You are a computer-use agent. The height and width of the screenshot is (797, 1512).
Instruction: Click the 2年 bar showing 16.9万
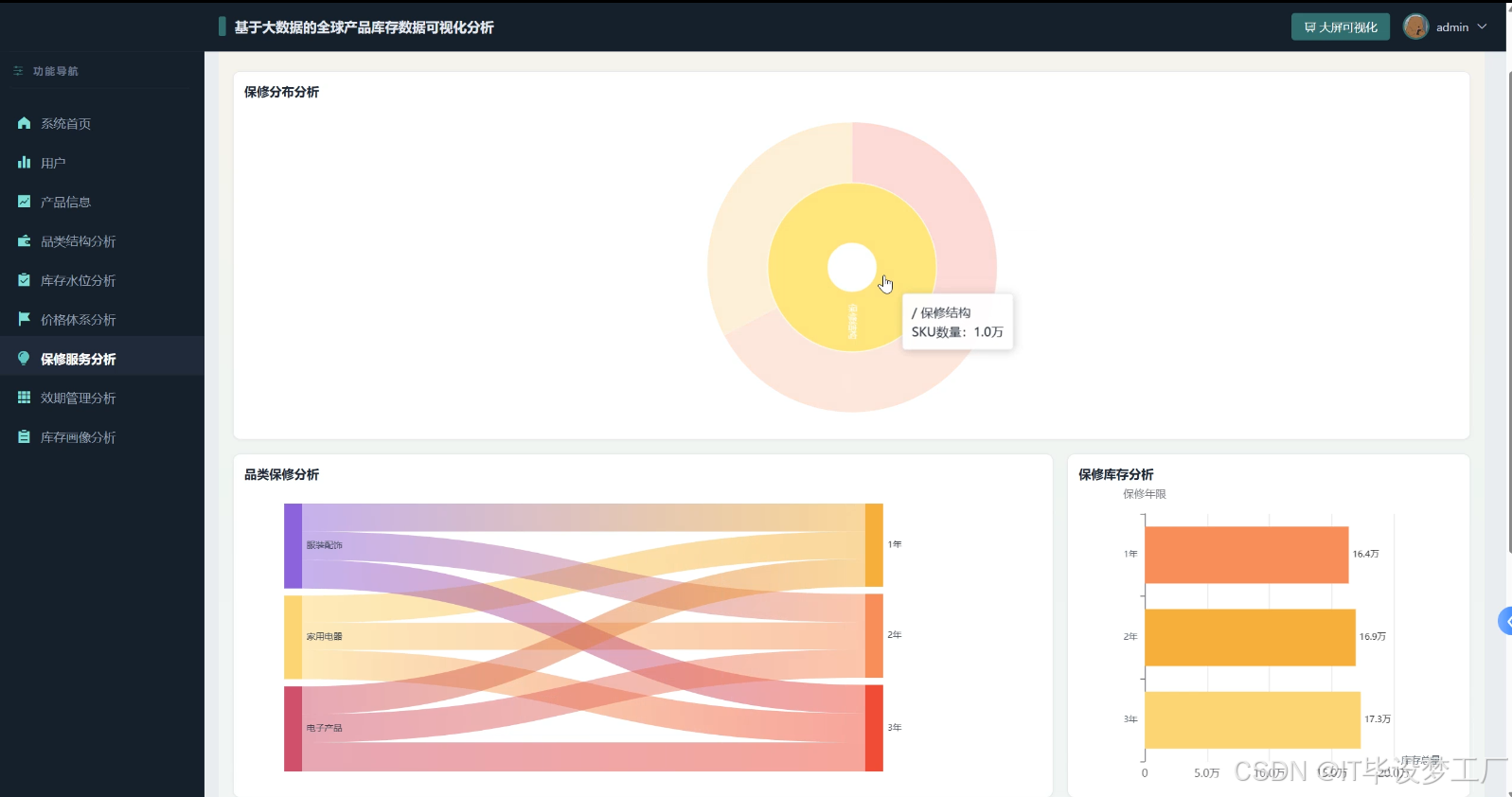tap(1250, 637)
